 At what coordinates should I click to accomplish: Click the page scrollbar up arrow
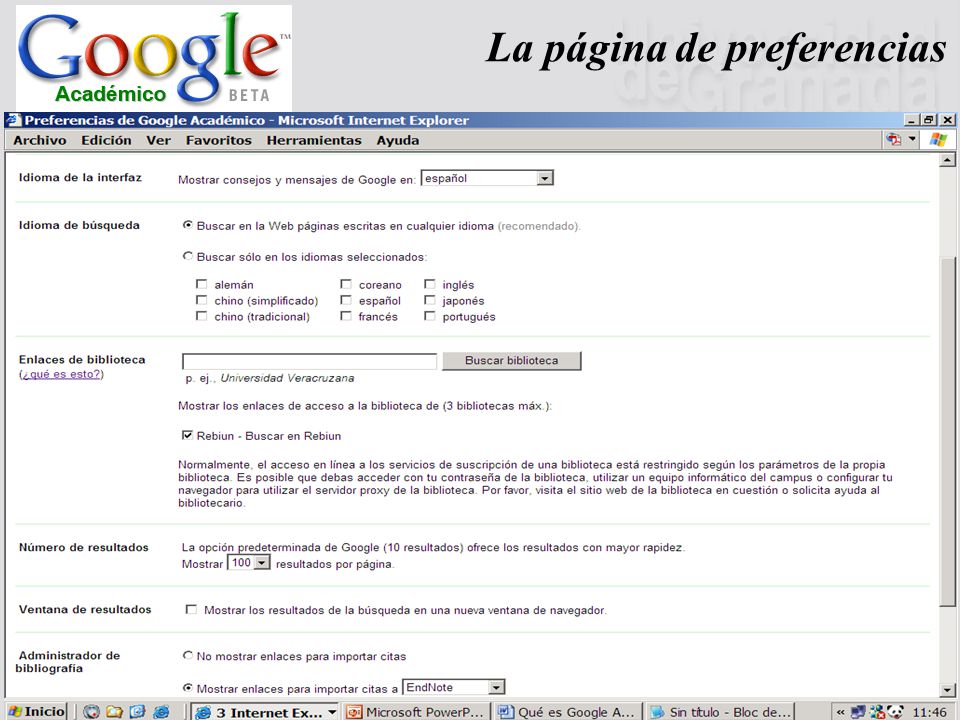[947, 160]
